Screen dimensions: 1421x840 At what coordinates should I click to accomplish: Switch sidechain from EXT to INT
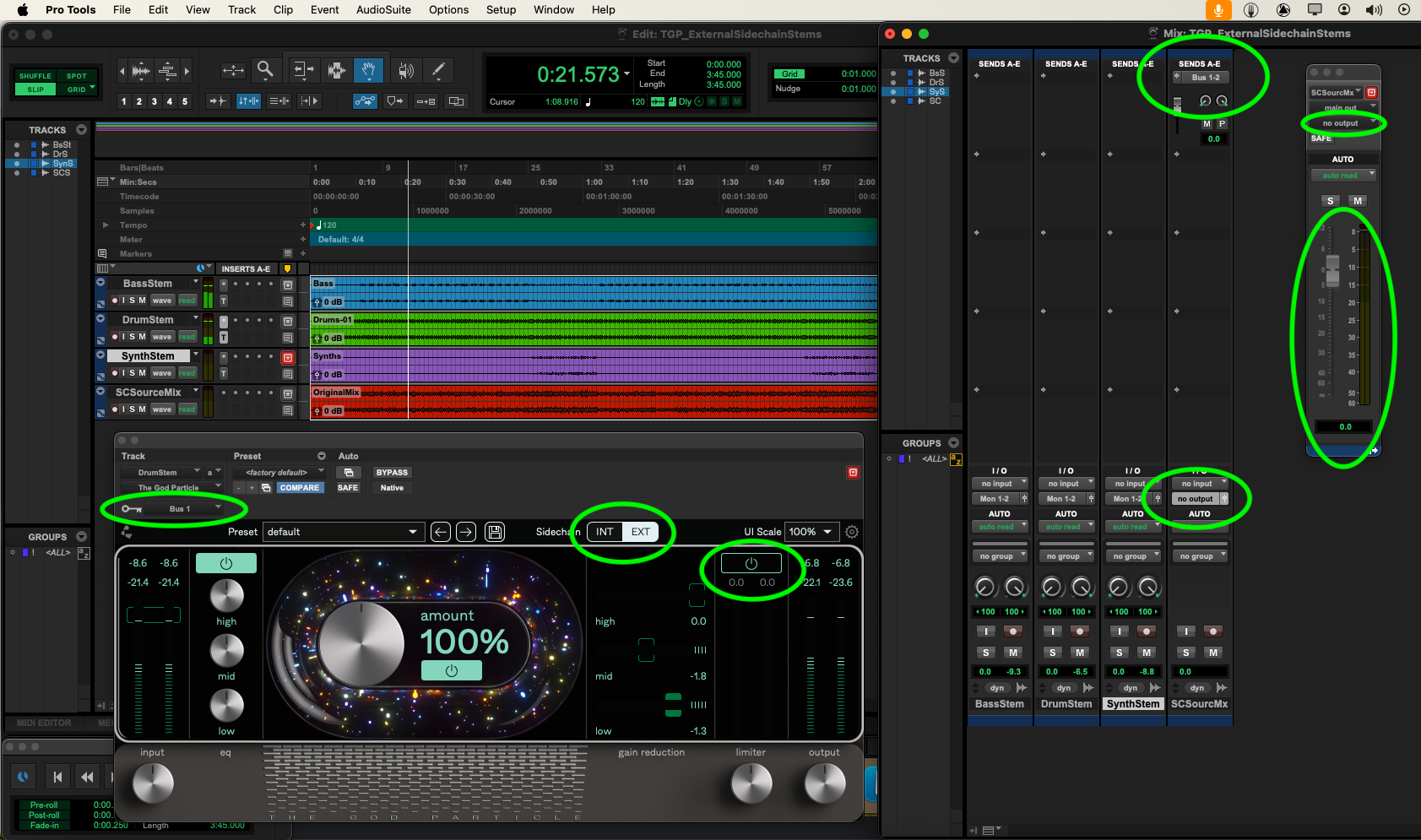pyautogui.click(x=604, y=532)
